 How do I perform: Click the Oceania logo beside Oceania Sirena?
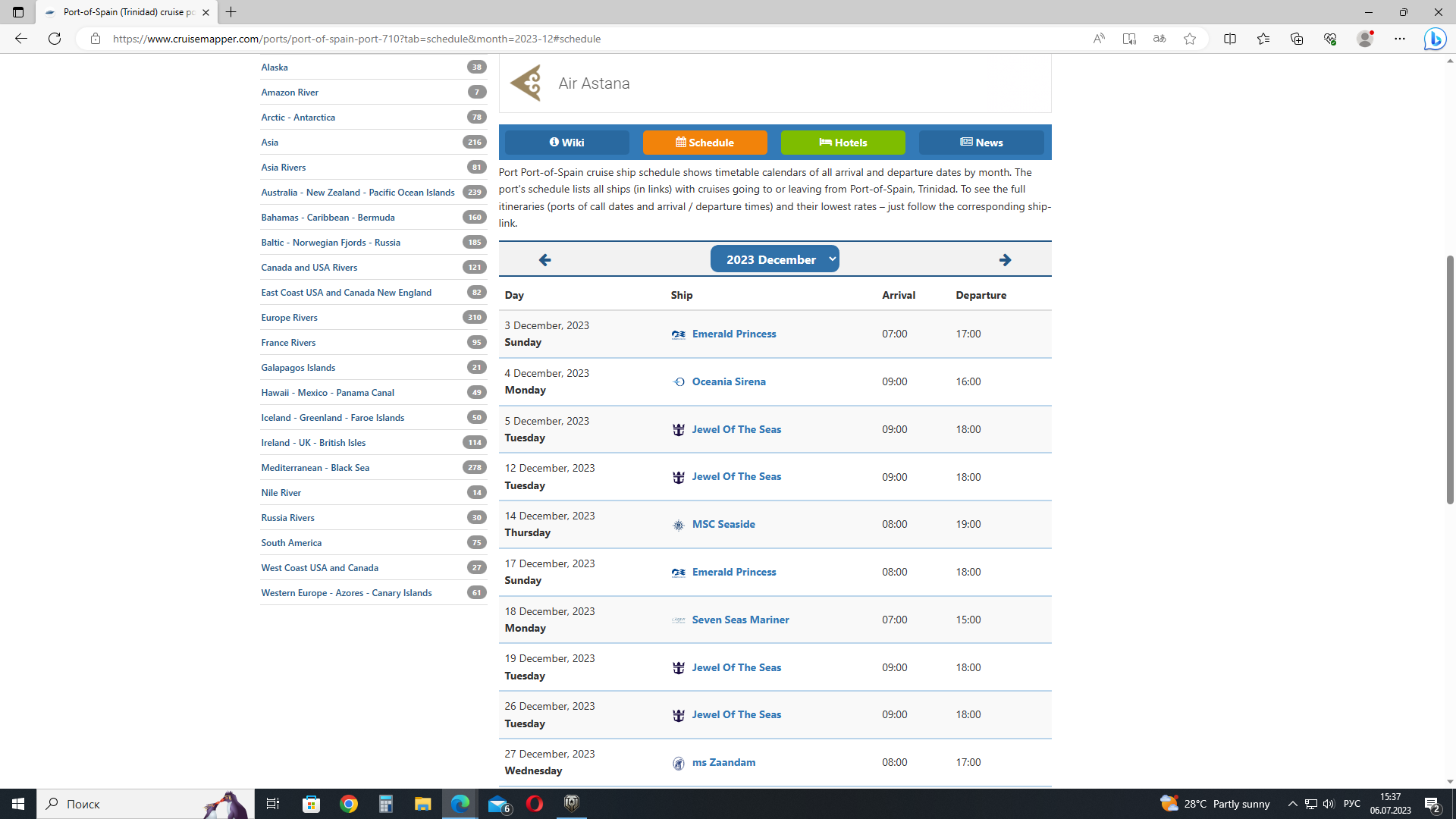(678, 382)
